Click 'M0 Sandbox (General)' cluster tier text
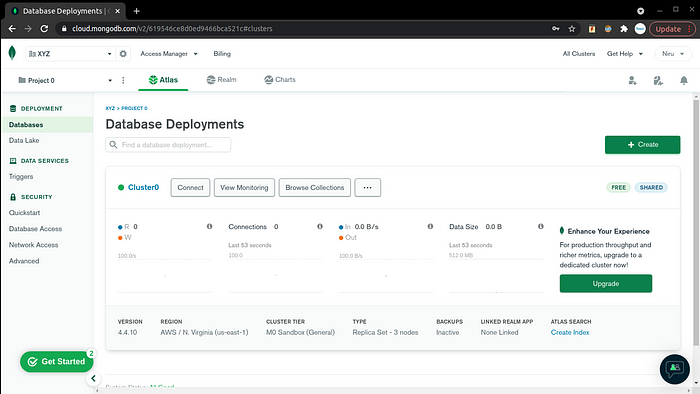Viewport: 700px width, 394px height. pyautogui.click(x=300, y=332)
